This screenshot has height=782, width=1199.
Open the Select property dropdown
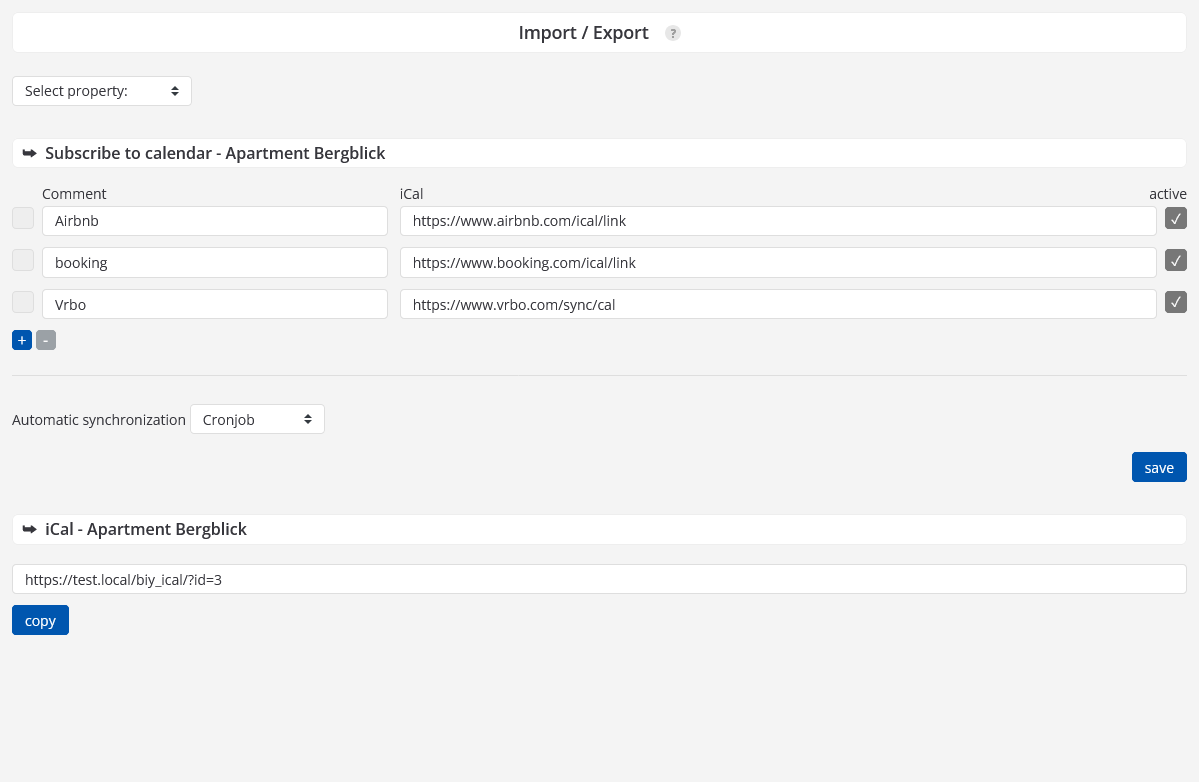click(x=102, y=91)
